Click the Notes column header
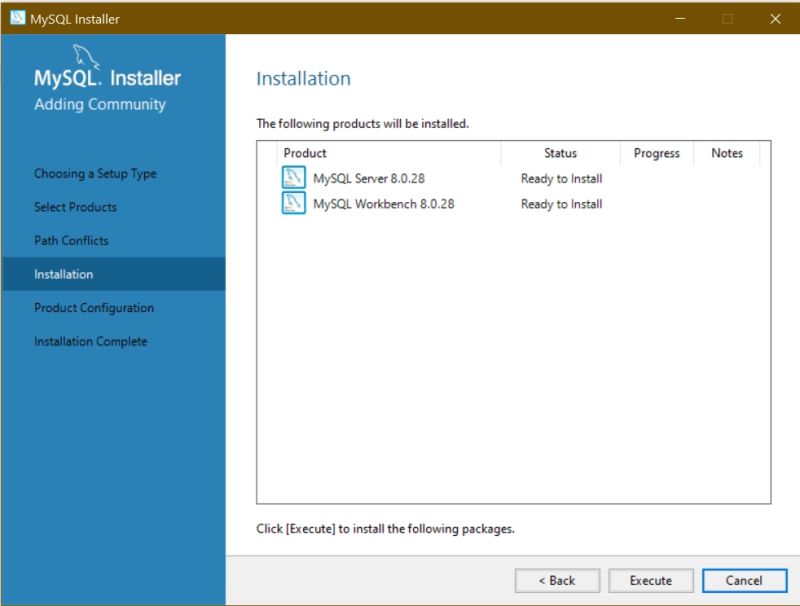 [727, 153]
